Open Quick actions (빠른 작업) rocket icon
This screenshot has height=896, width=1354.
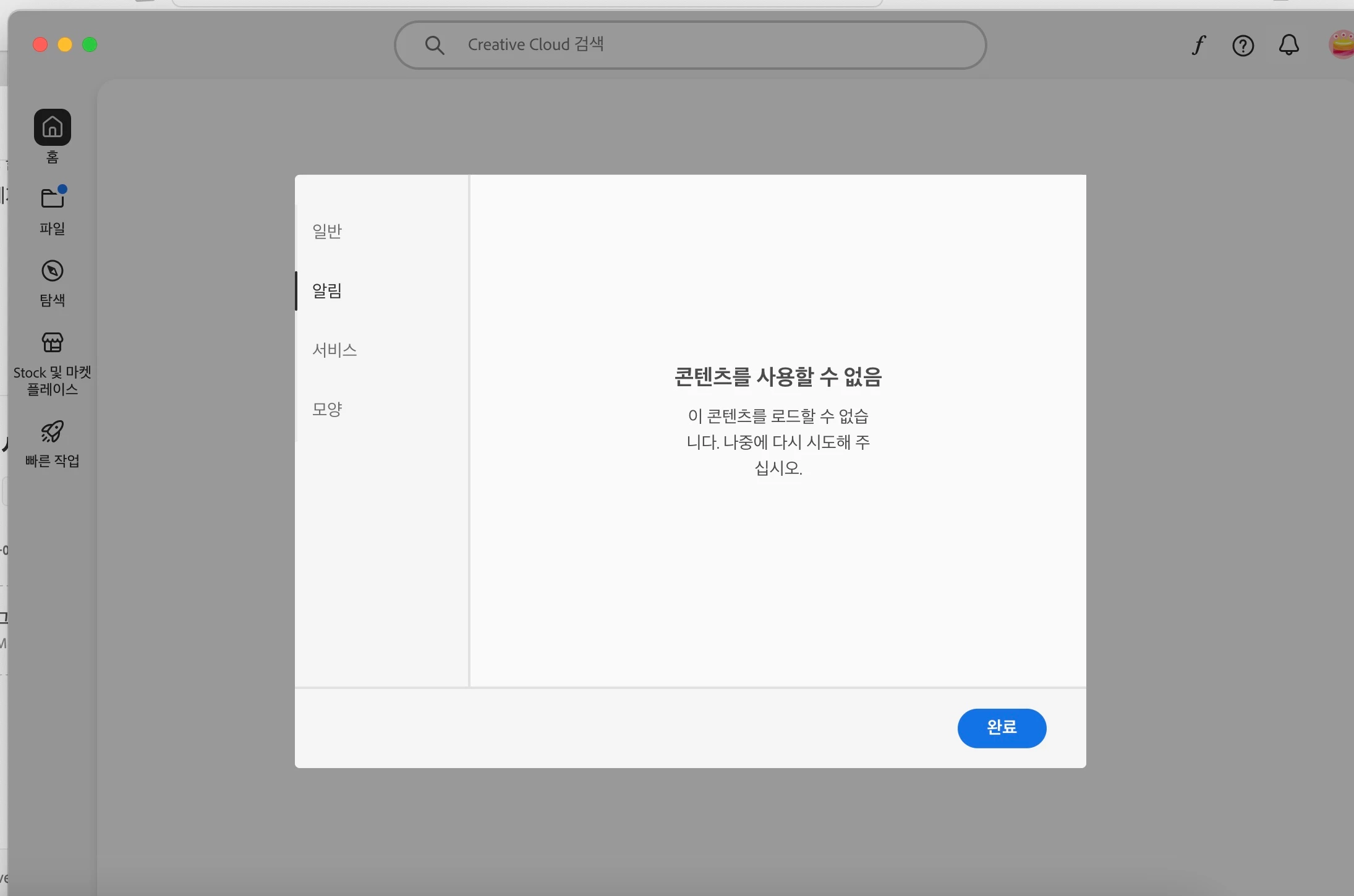click(53, 431)
